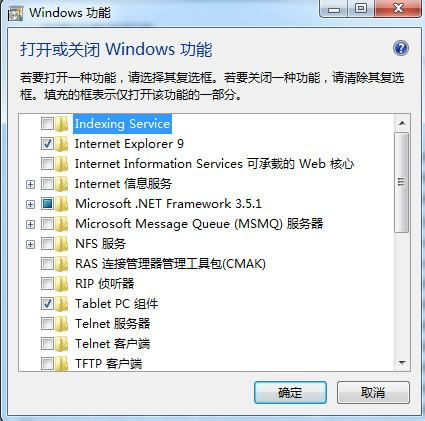Screen dimensions: 425x421
Task: Select the RAS 连接管理器管理工具包(CMAK) item
Action: tap(170, 264)
